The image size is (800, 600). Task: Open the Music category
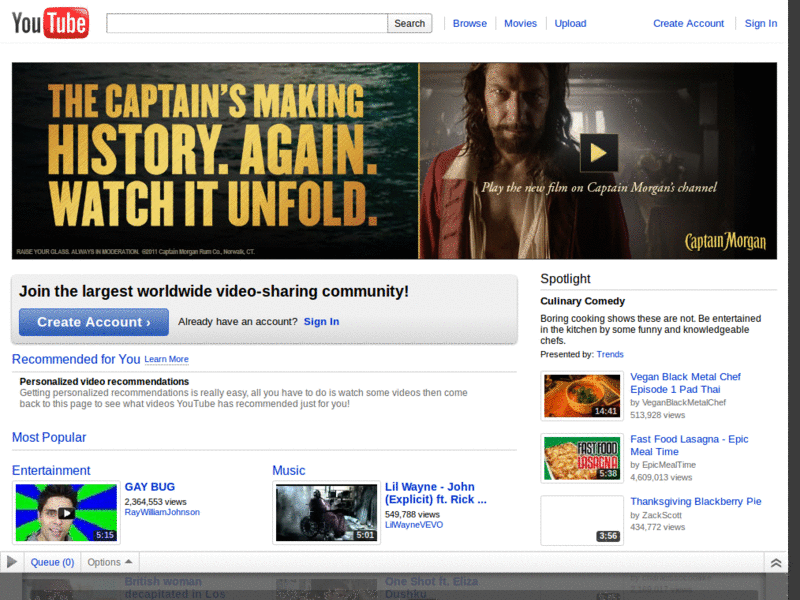coord(289,470)
